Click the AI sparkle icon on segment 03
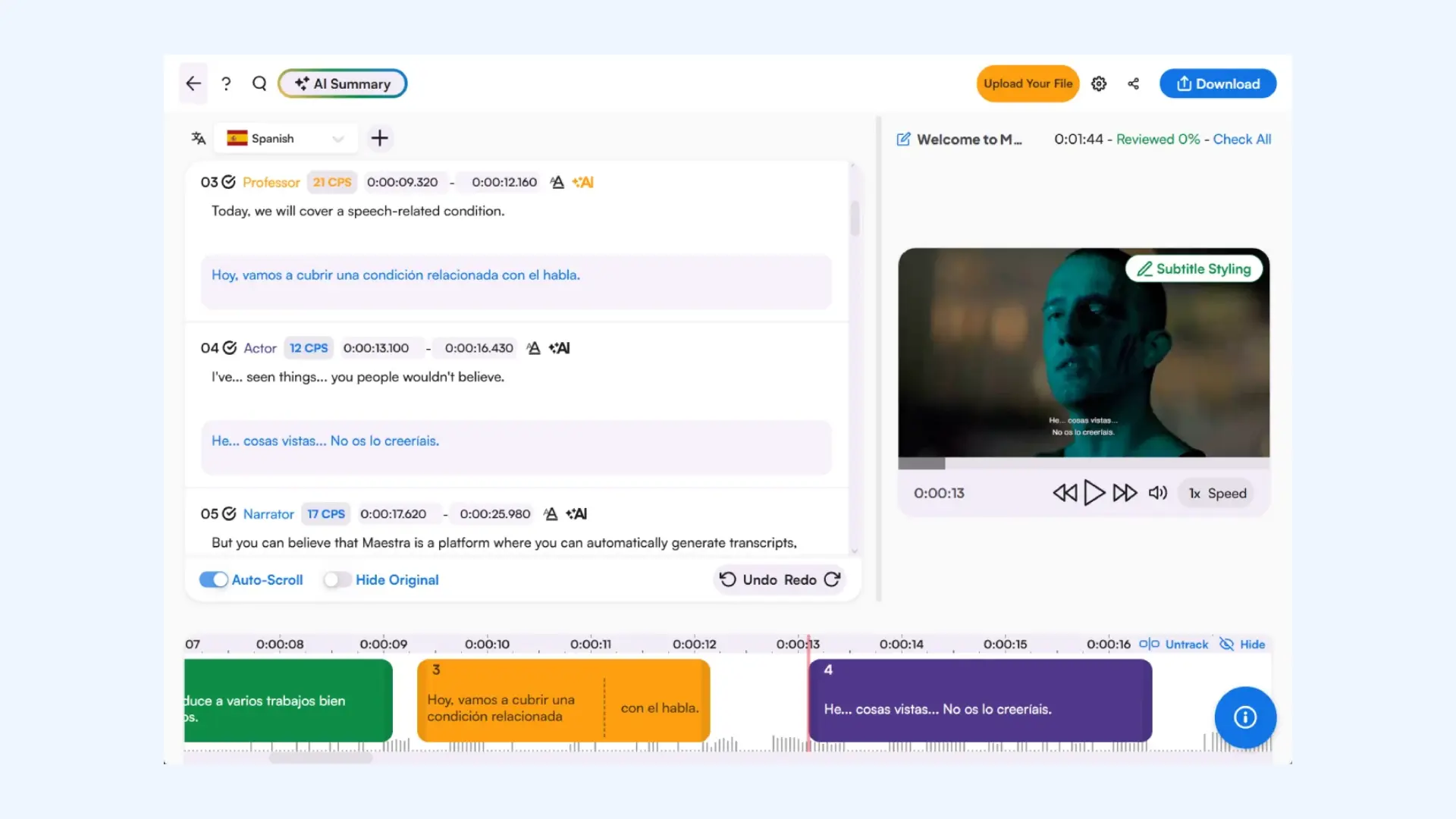The image size is (1456, 819). point(583,182)
